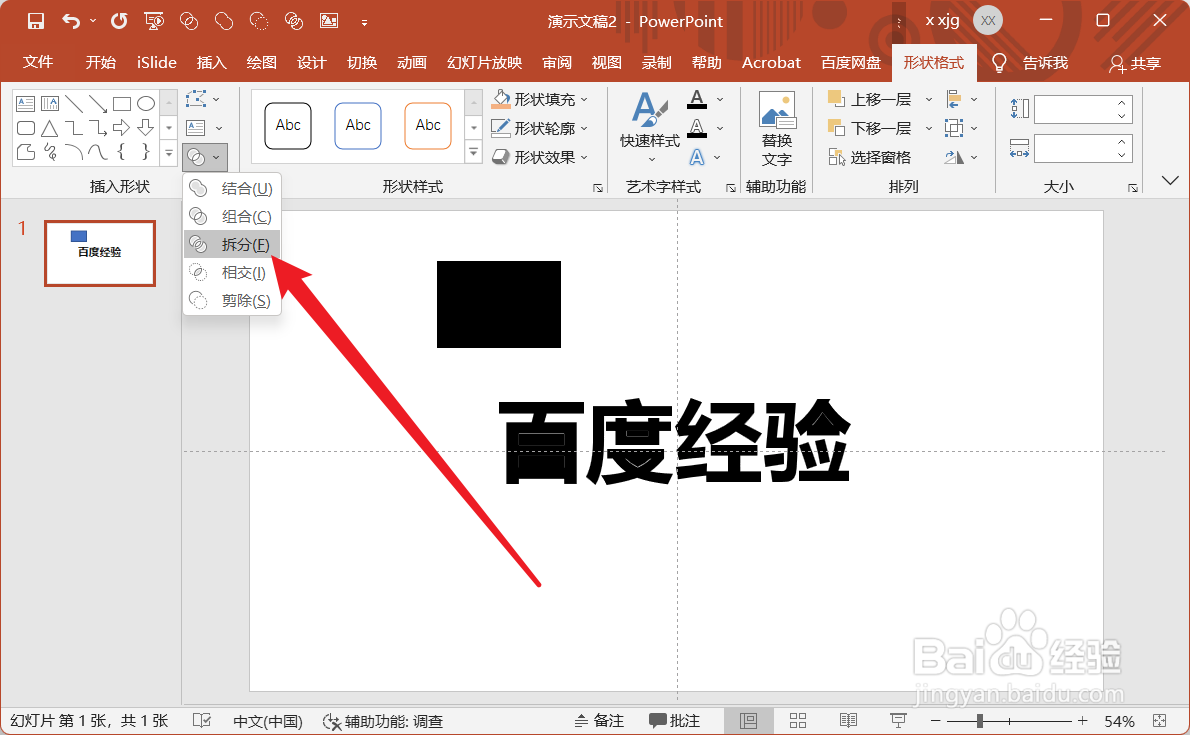Open the Edit Shape button
The width and height of the screenshot is (1190, 735).
coord(203,99)
